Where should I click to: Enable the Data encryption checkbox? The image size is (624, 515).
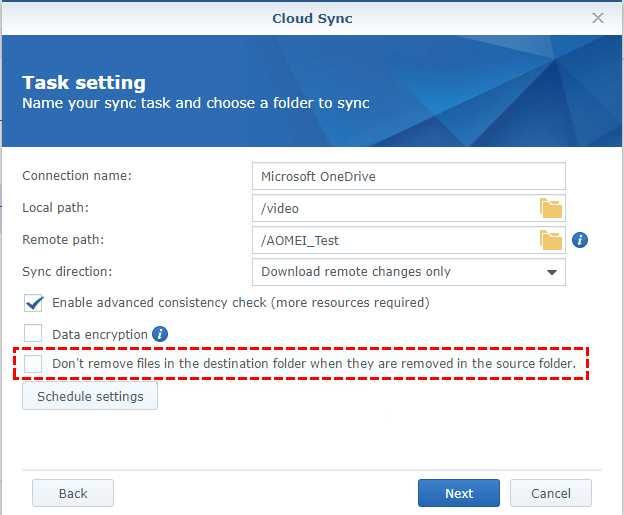point(34,334)
